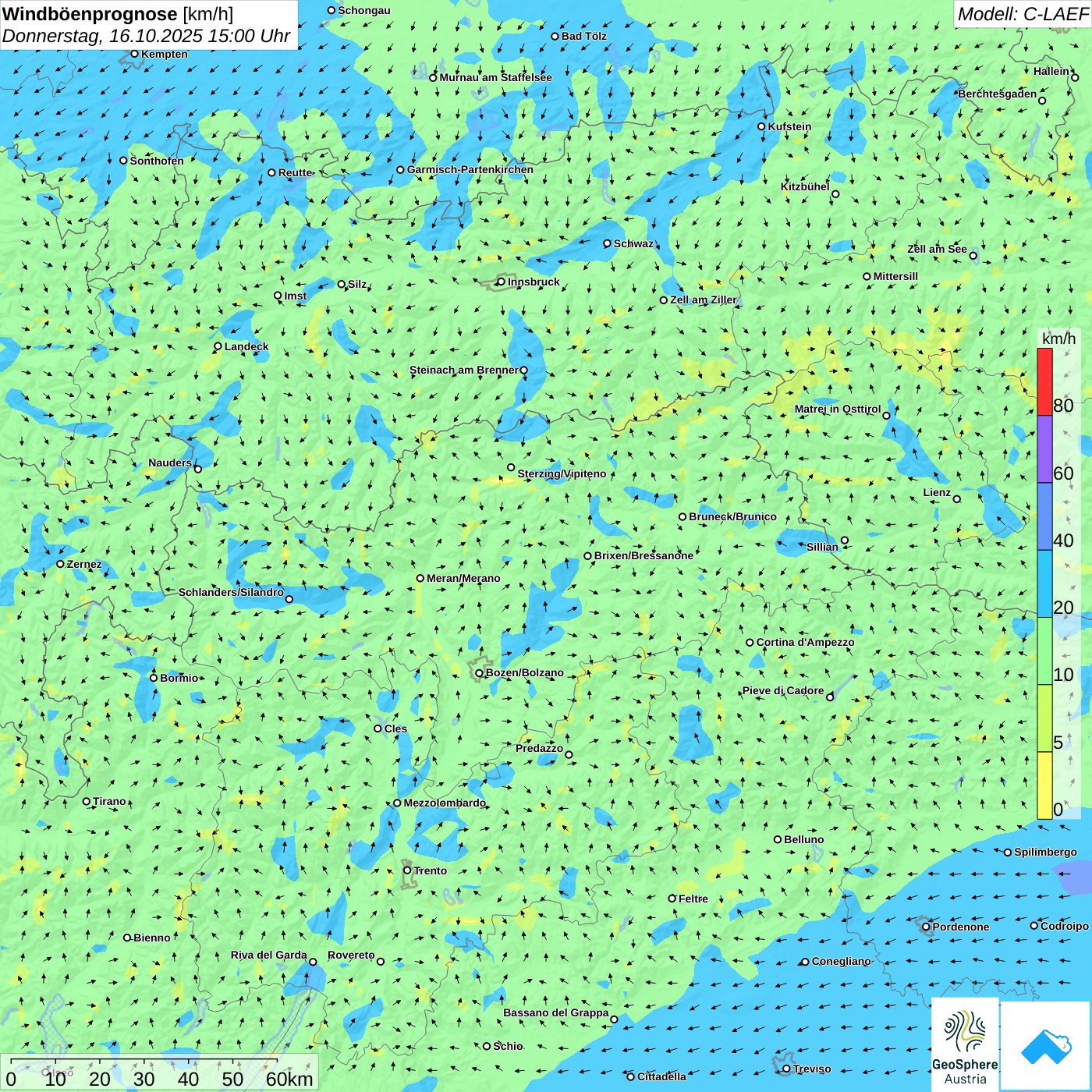Select the Sillian marker
Viewport: 1092px width, 1092px height.
pyautogui.click(x=845, y=541)
